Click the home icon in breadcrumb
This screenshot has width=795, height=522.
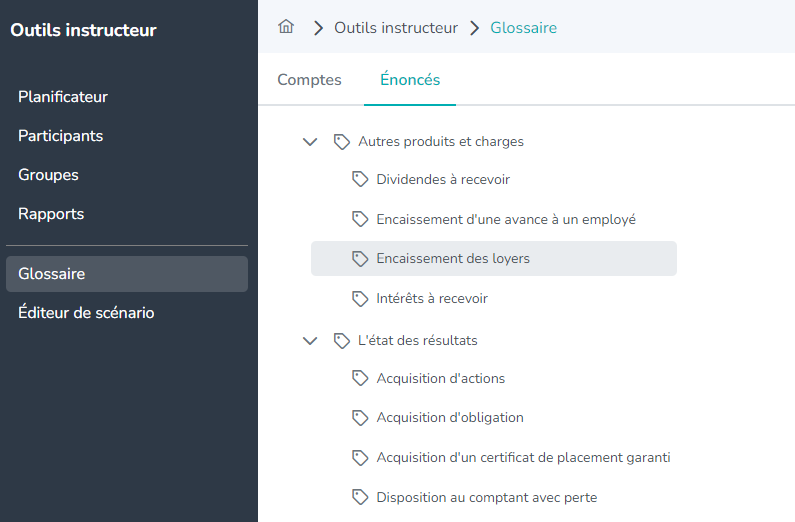[x=286, y=28]
